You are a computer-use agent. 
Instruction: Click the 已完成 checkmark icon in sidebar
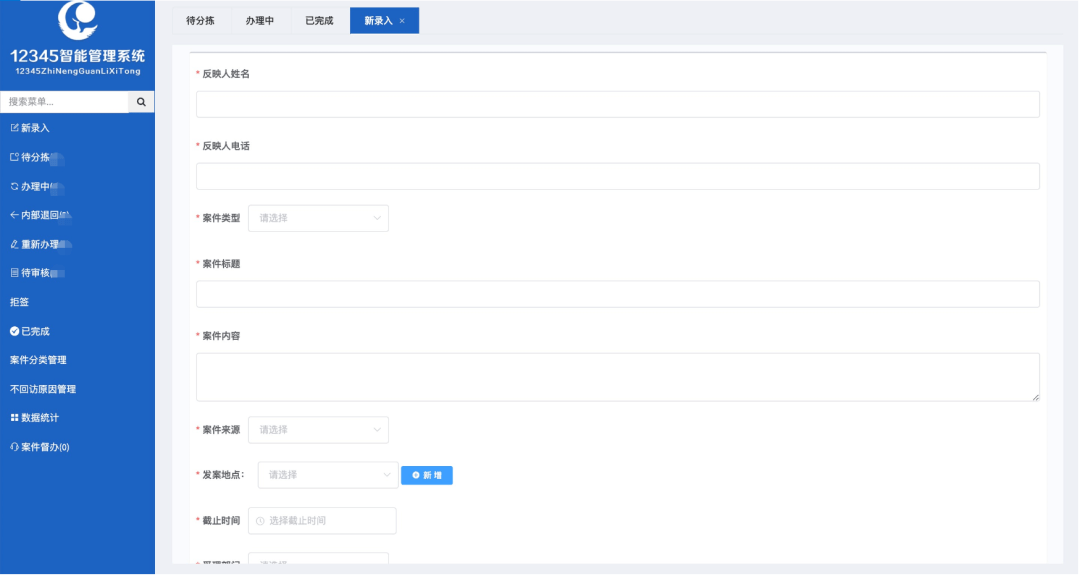coord(14,331)
